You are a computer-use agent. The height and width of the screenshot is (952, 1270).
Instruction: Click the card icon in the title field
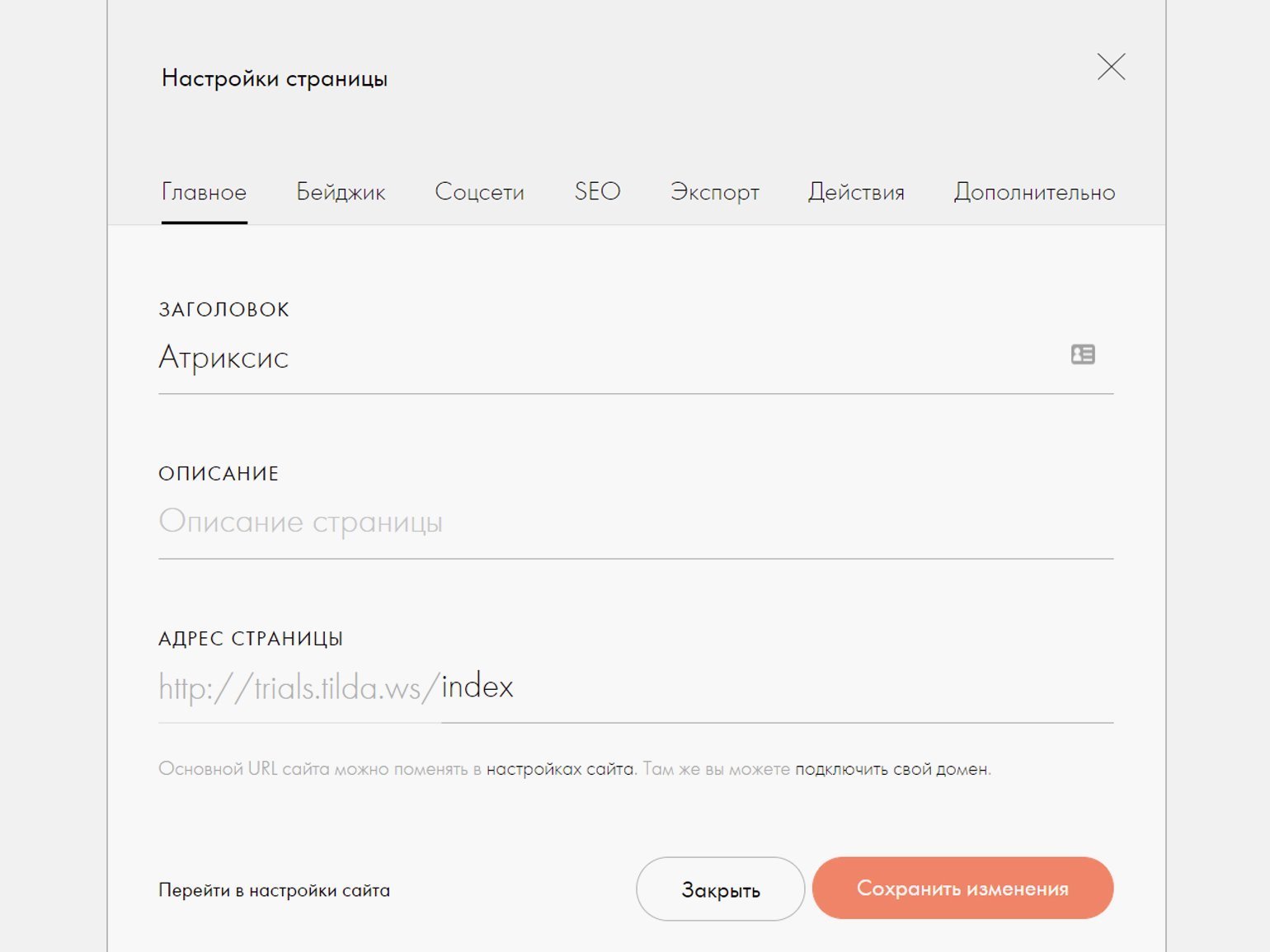(x=1083, y=354)
